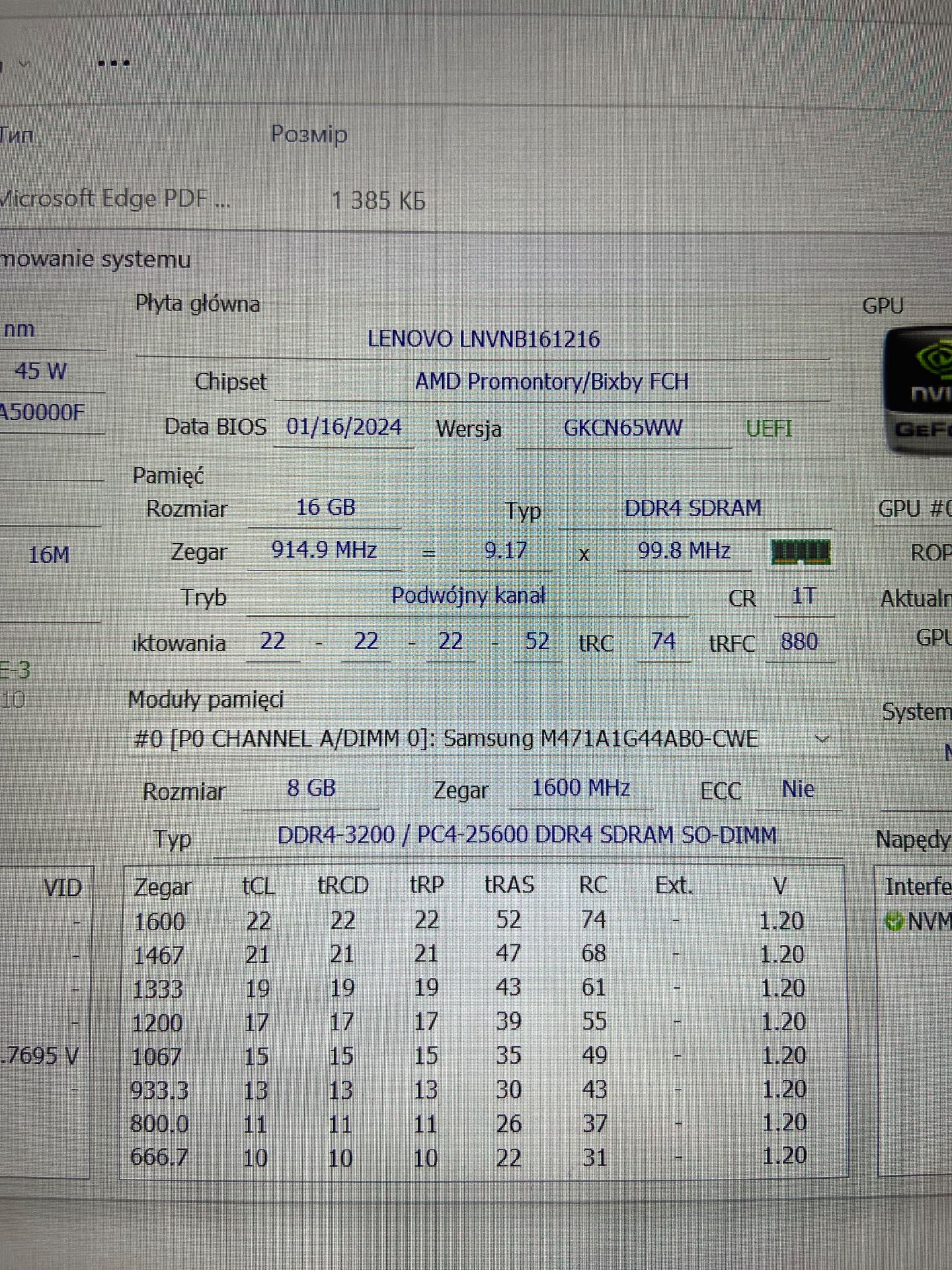
Task: Click the DDR4 SDRAM memory type value
Action: click(x=693, y=508)
